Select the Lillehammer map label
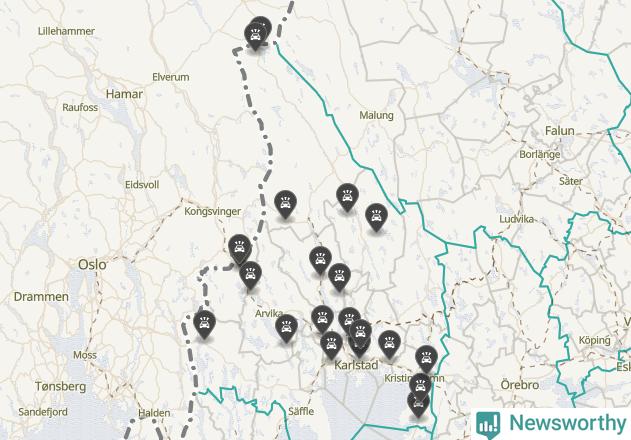 tap(66, 31)
